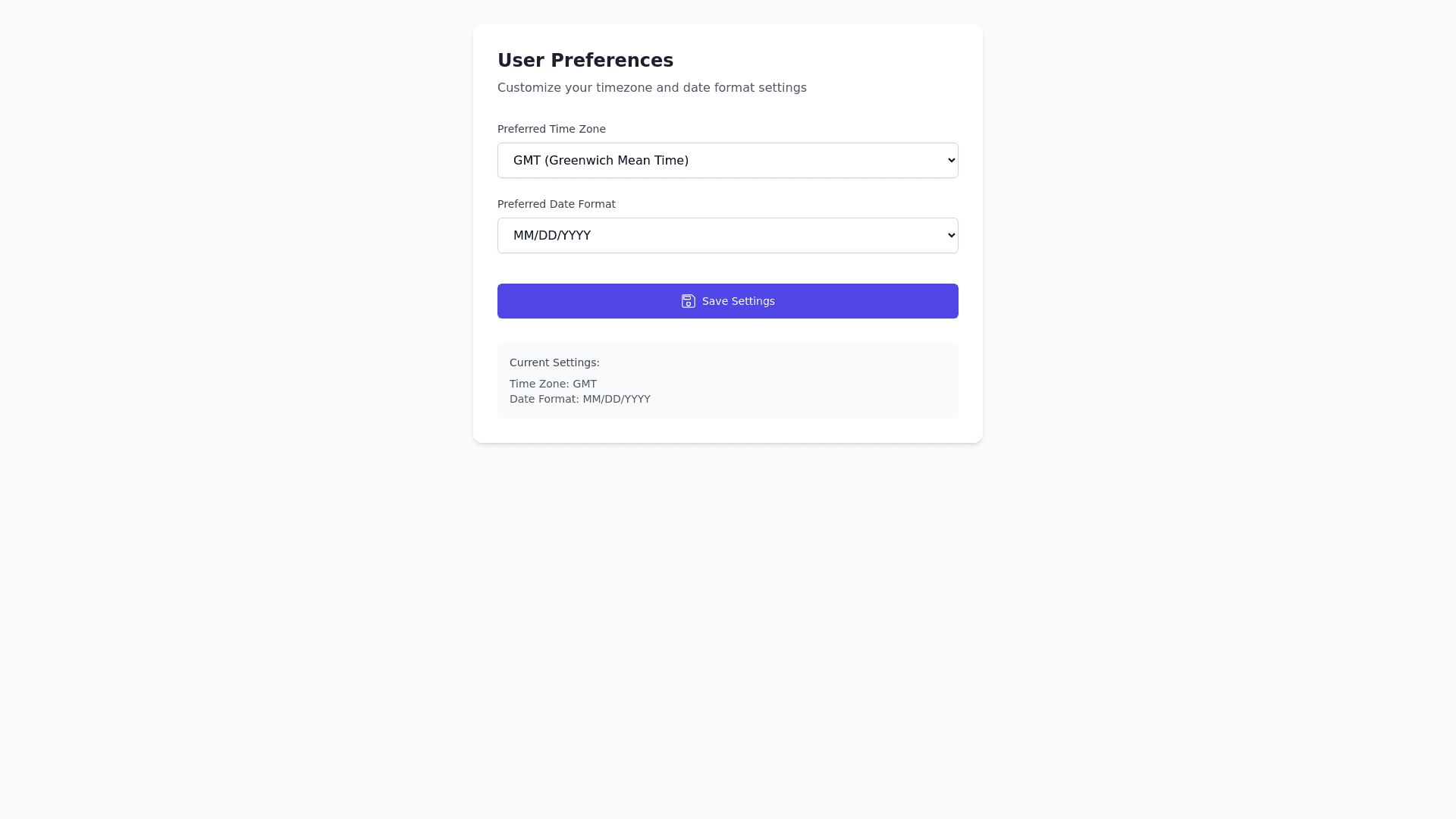Click the "Save Settings" text on the button
This screenshot has height=819, width=1456.
click(738, 301)
